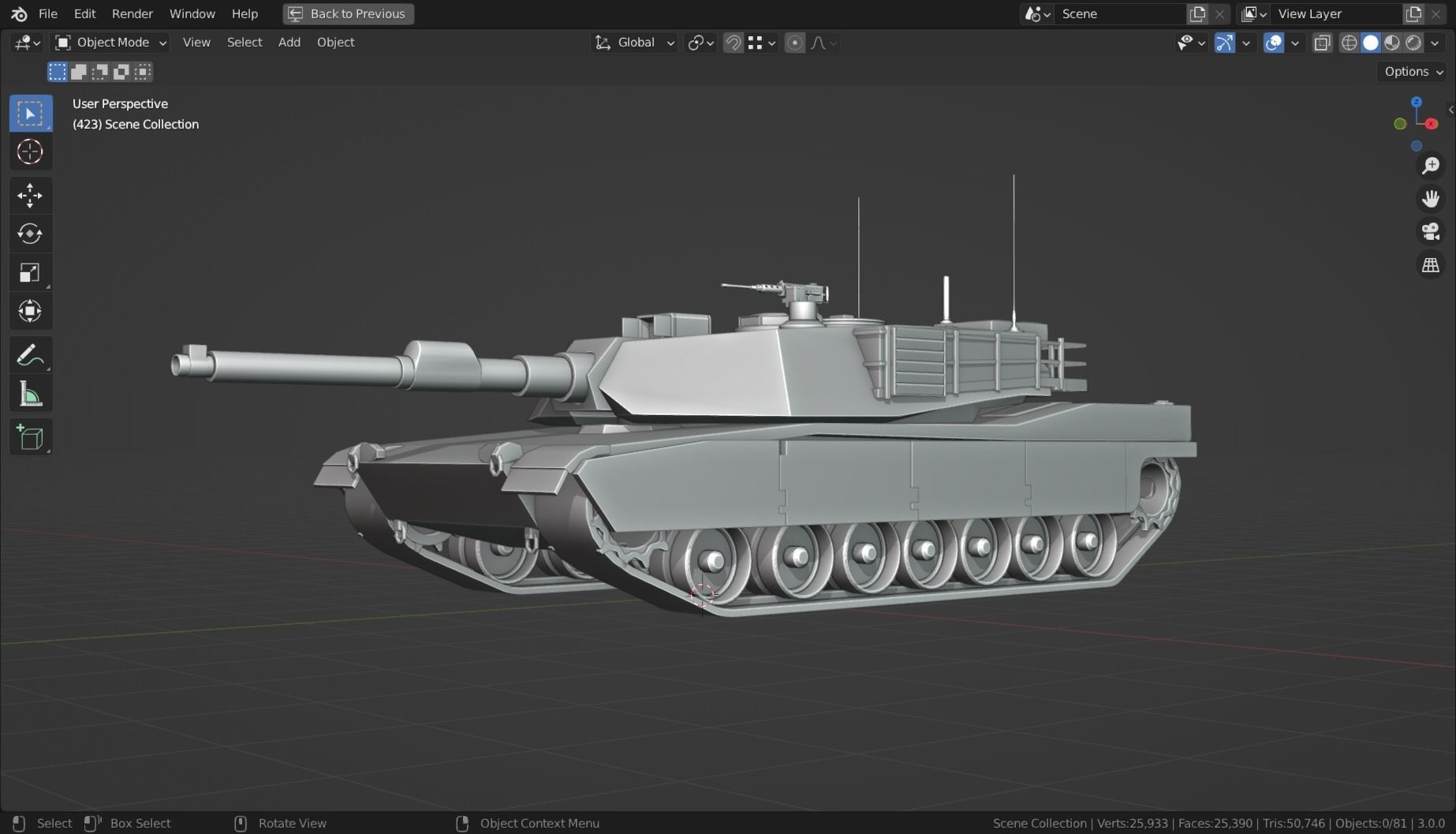
Task: Open the viewport Object menu
Action: click(x=335, y=43)
